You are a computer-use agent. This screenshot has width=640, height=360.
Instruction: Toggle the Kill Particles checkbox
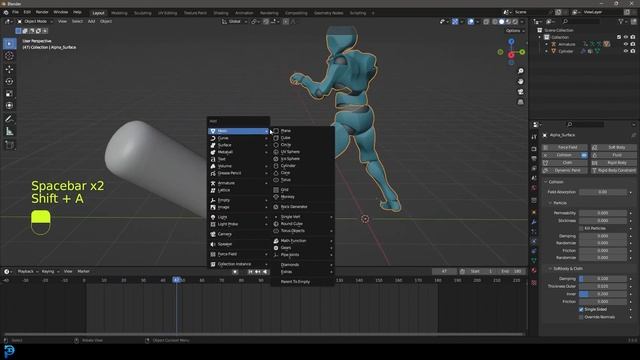coord(581,228)
